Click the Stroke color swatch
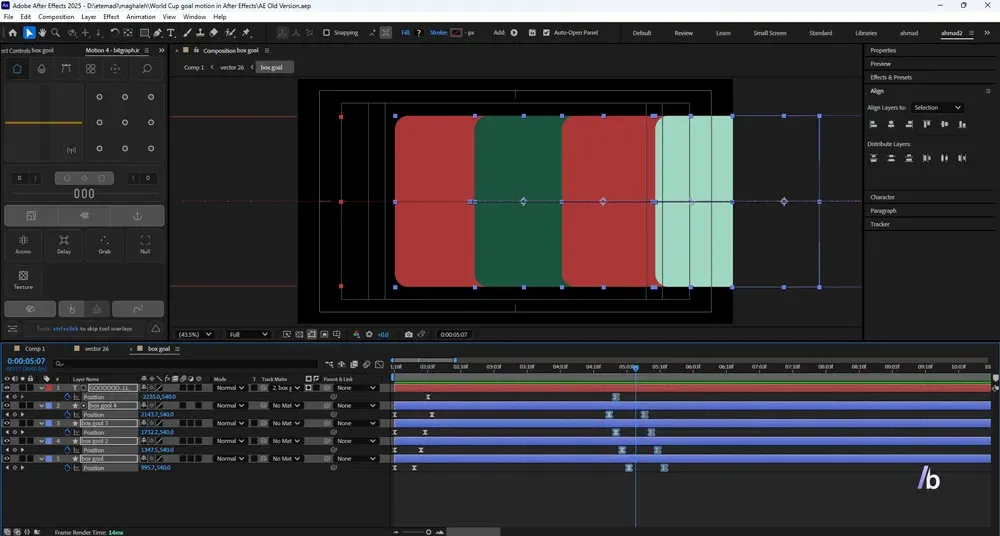 (x=456, y=33)
